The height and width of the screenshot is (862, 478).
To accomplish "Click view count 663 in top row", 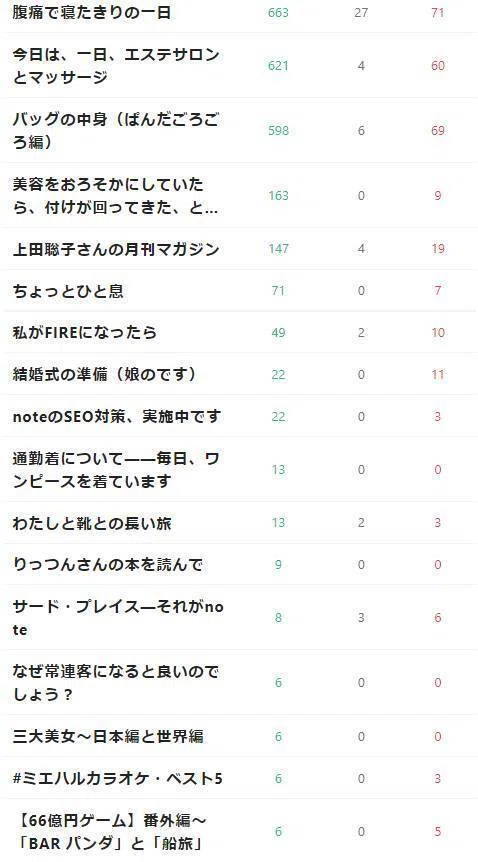I will [278, 12].
